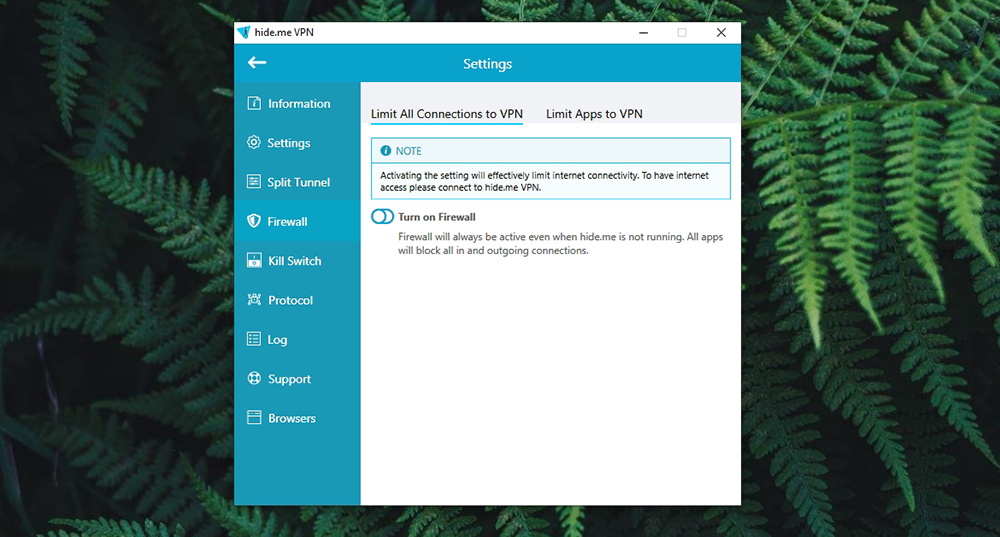1000x537 pixels.
Task: Click the Firewall shield icon
Action: pos(254,221)
